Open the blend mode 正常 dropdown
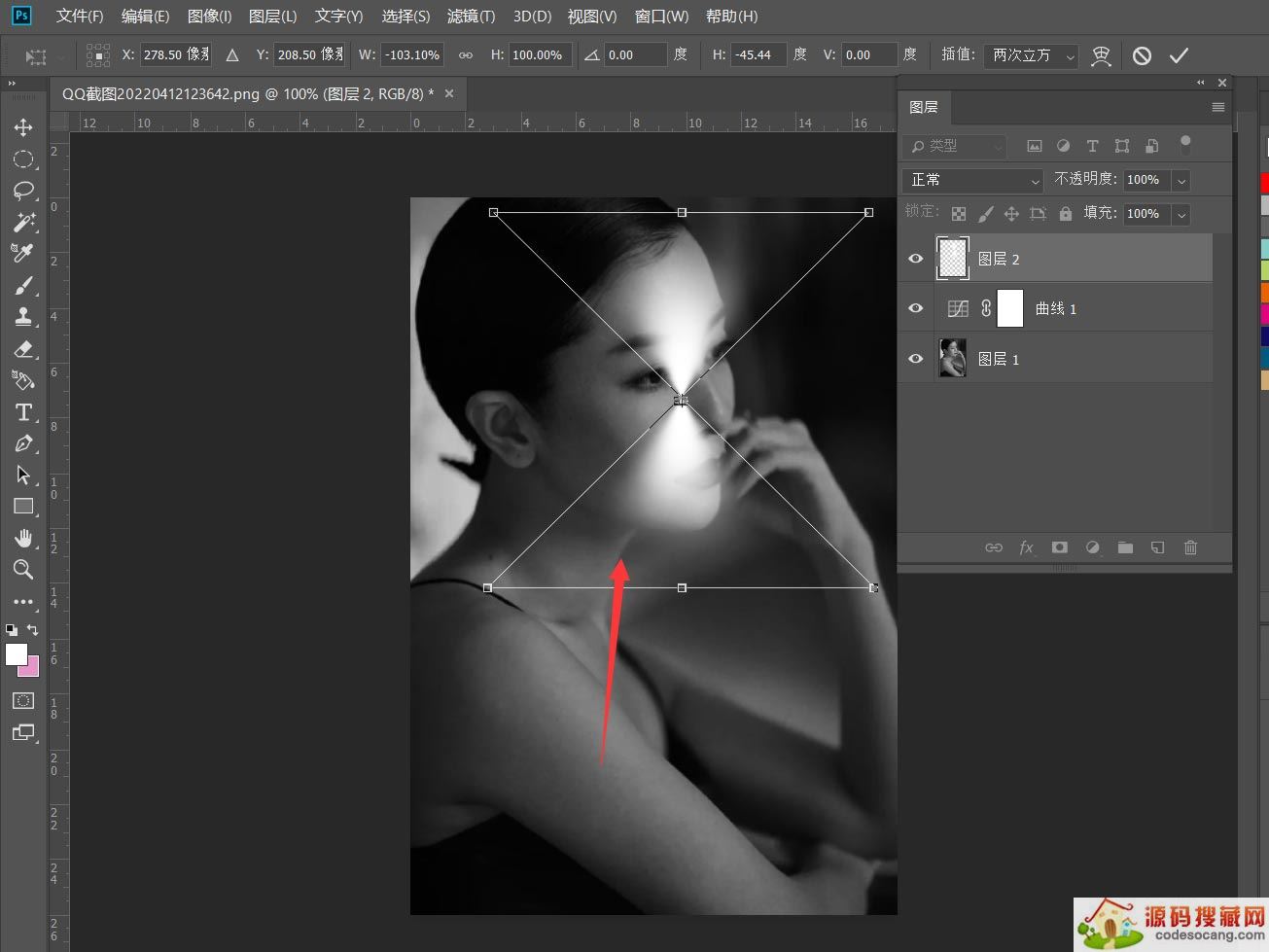 pos(972,180)
